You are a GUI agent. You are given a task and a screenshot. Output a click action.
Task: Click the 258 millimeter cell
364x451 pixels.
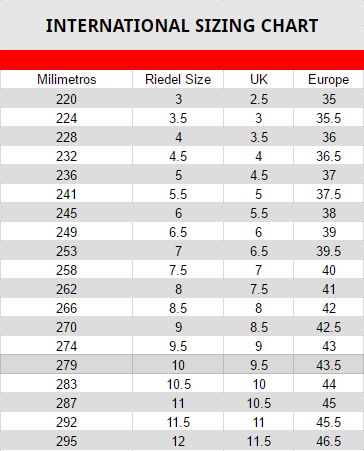pos(66,270)
